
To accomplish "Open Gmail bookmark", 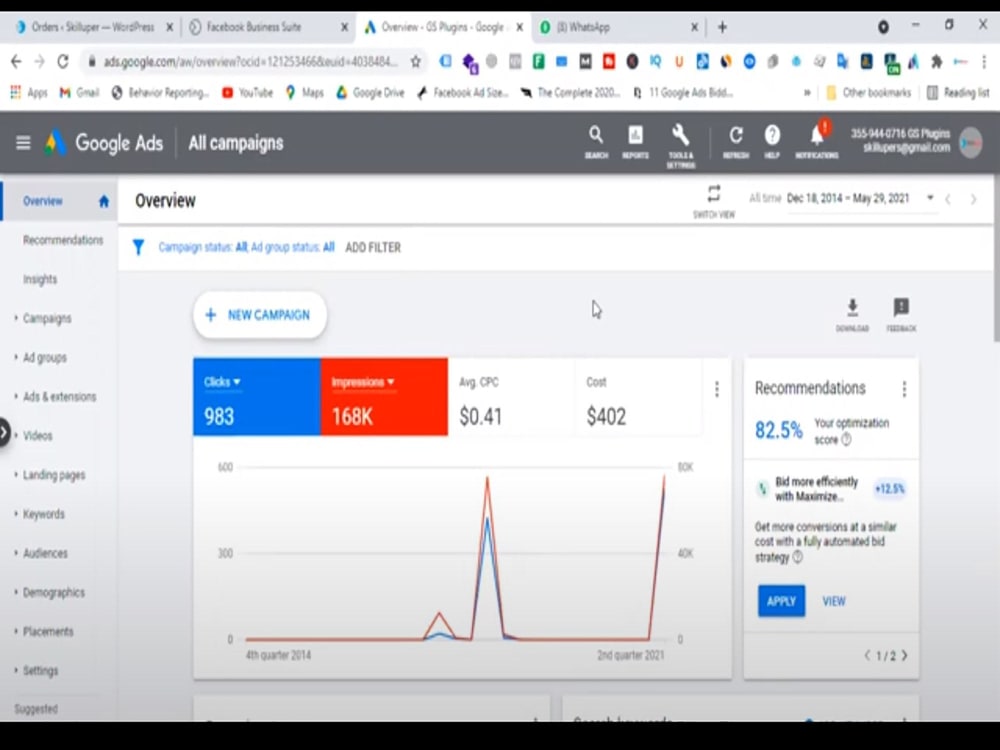I will pyautogui.click(x=79, y=93).
